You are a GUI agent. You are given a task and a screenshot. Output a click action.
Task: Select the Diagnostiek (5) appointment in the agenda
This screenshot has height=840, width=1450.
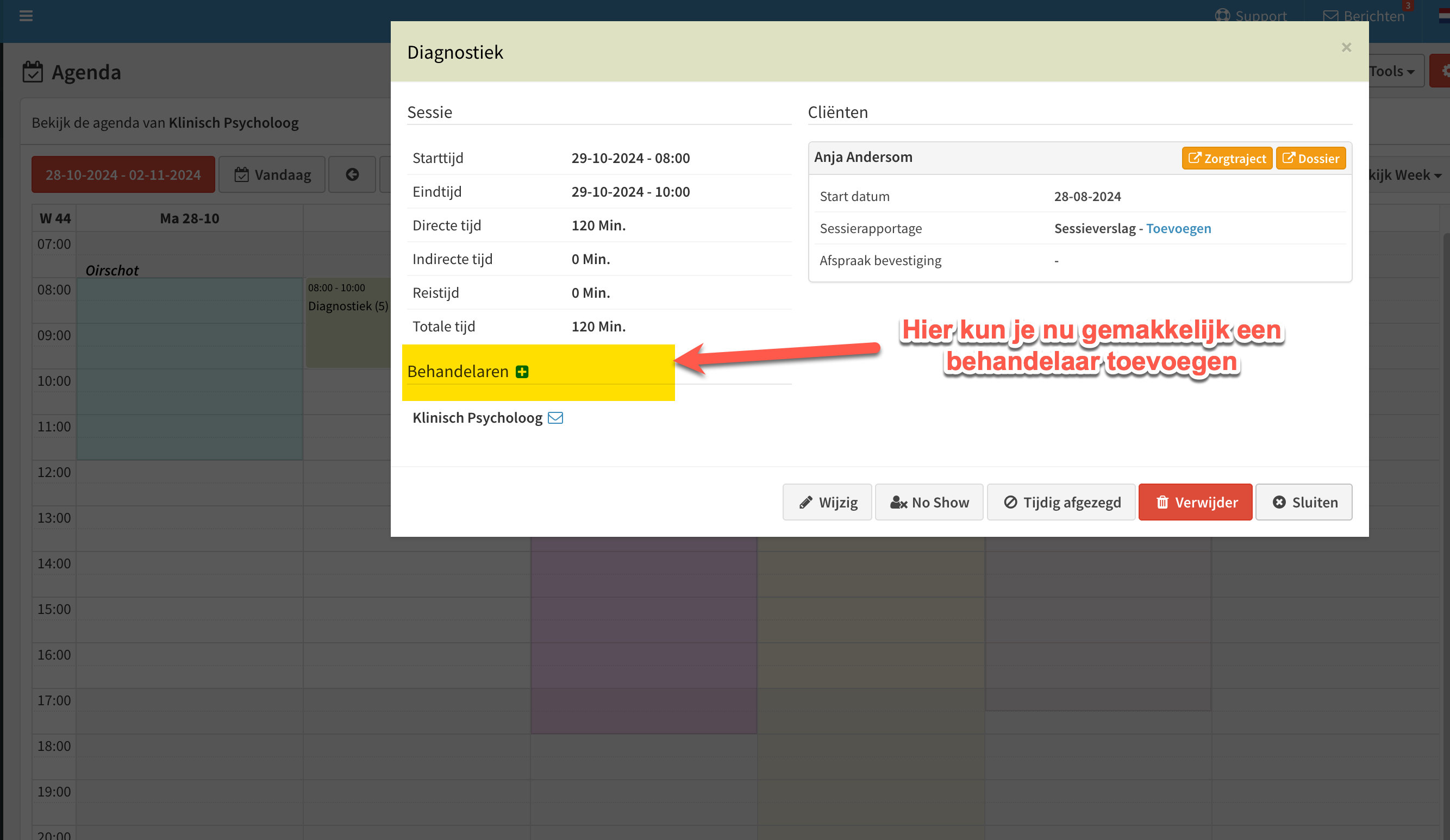point(348,322)
